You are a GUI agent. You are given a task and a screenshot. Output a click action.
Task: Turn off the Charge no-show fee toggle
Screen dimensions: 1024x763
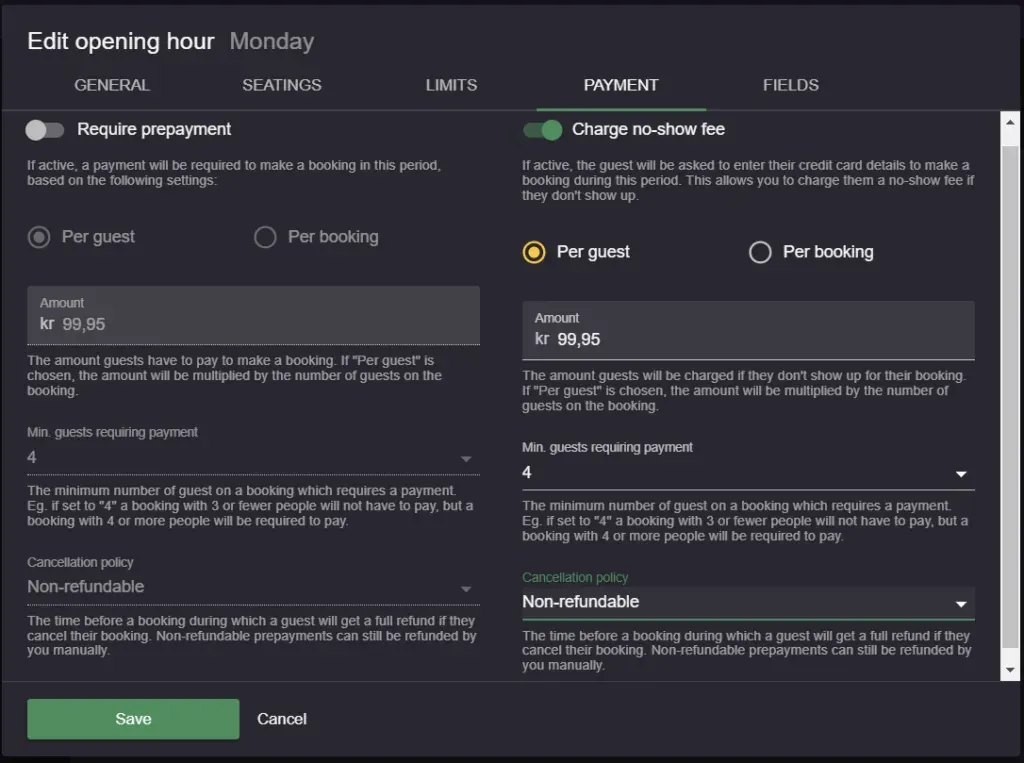pos(543,130)
